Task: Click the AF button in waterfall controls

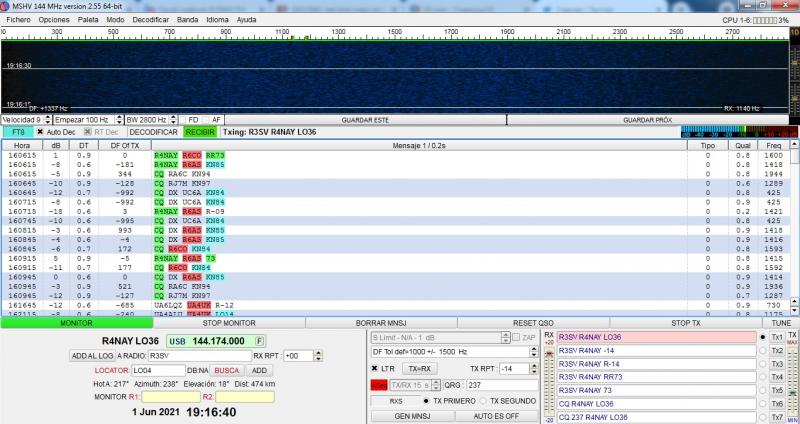Action: click(216, 120)
